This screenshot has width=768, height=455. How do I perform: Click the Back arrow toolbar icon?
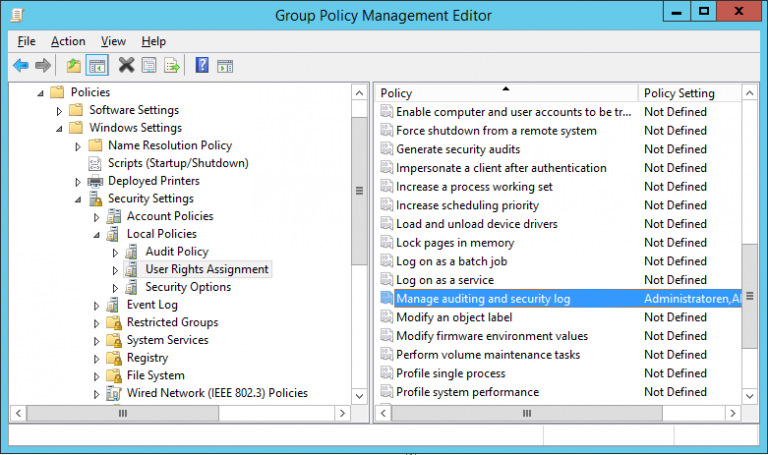[20, 66]
